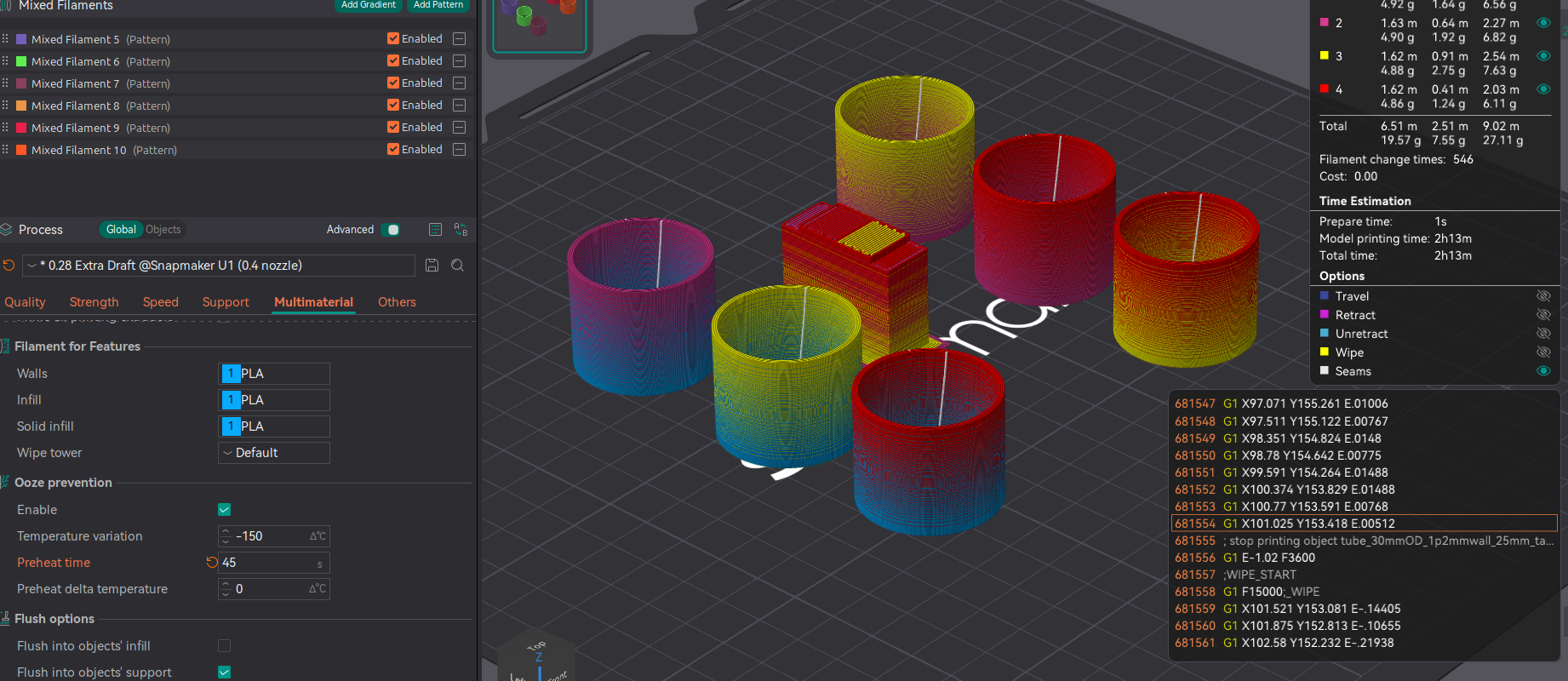1568x681 pixels.
Task: Save the process preset with the disk icon
Action: pos(432,266)
